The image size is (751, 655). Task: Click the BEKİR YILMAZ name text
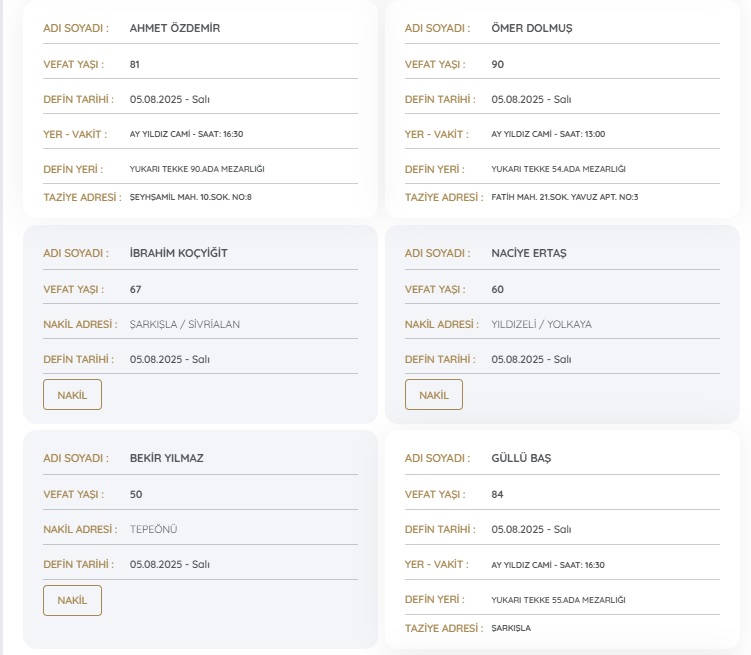pos(166,458)
